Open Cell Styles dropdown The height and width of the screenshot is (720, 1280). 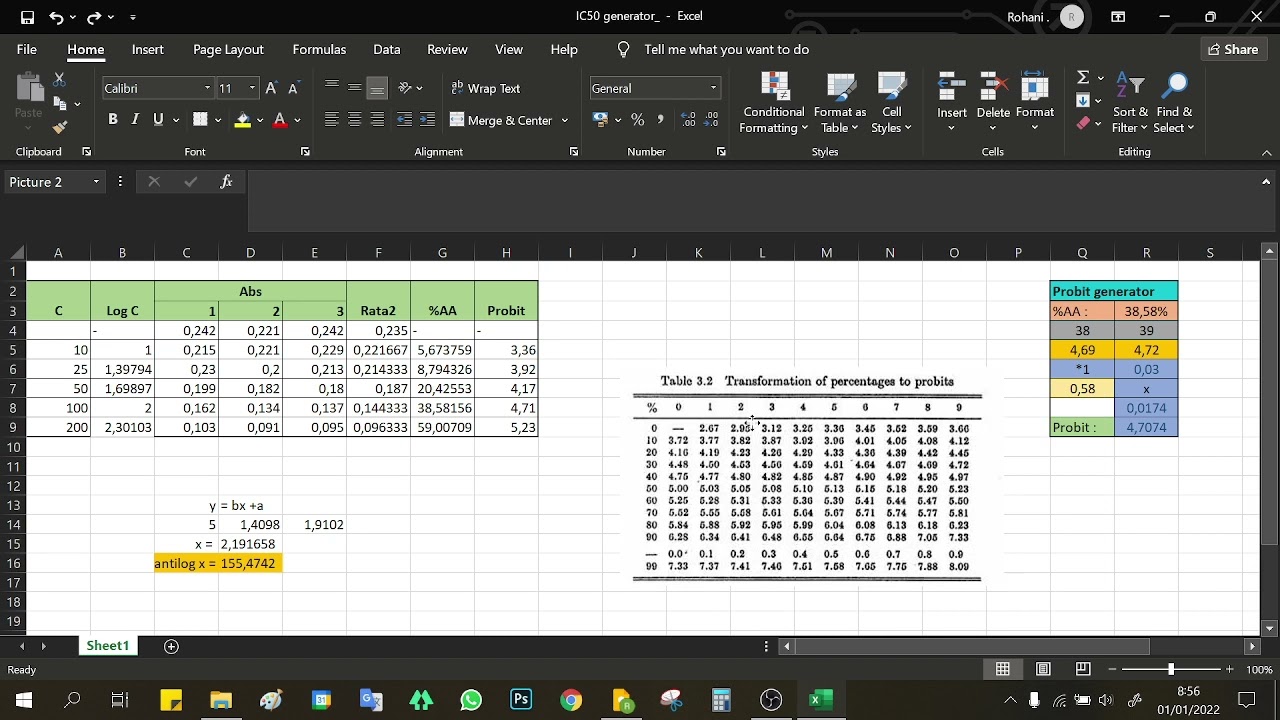point(891,102)
